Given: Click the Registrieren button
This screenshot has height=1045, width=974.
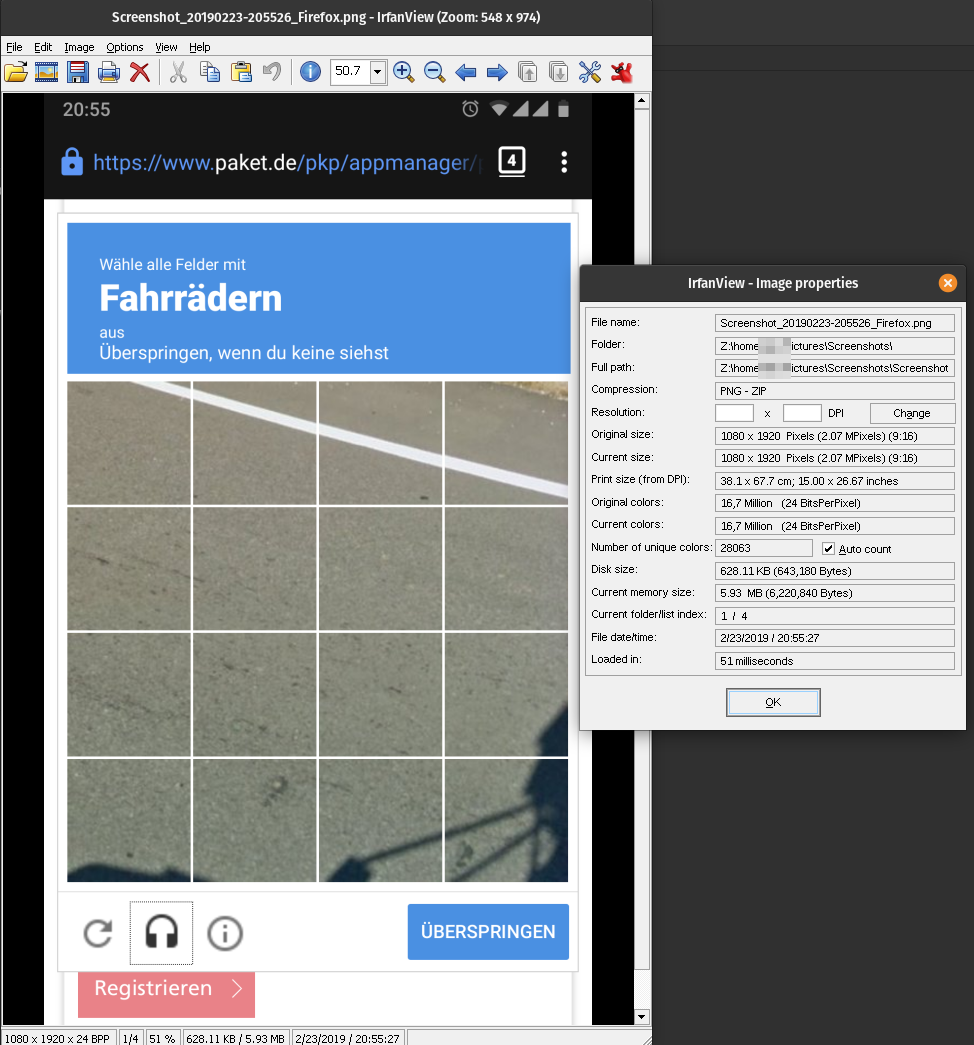Looking at the screenshot, I should click(166, 993).
